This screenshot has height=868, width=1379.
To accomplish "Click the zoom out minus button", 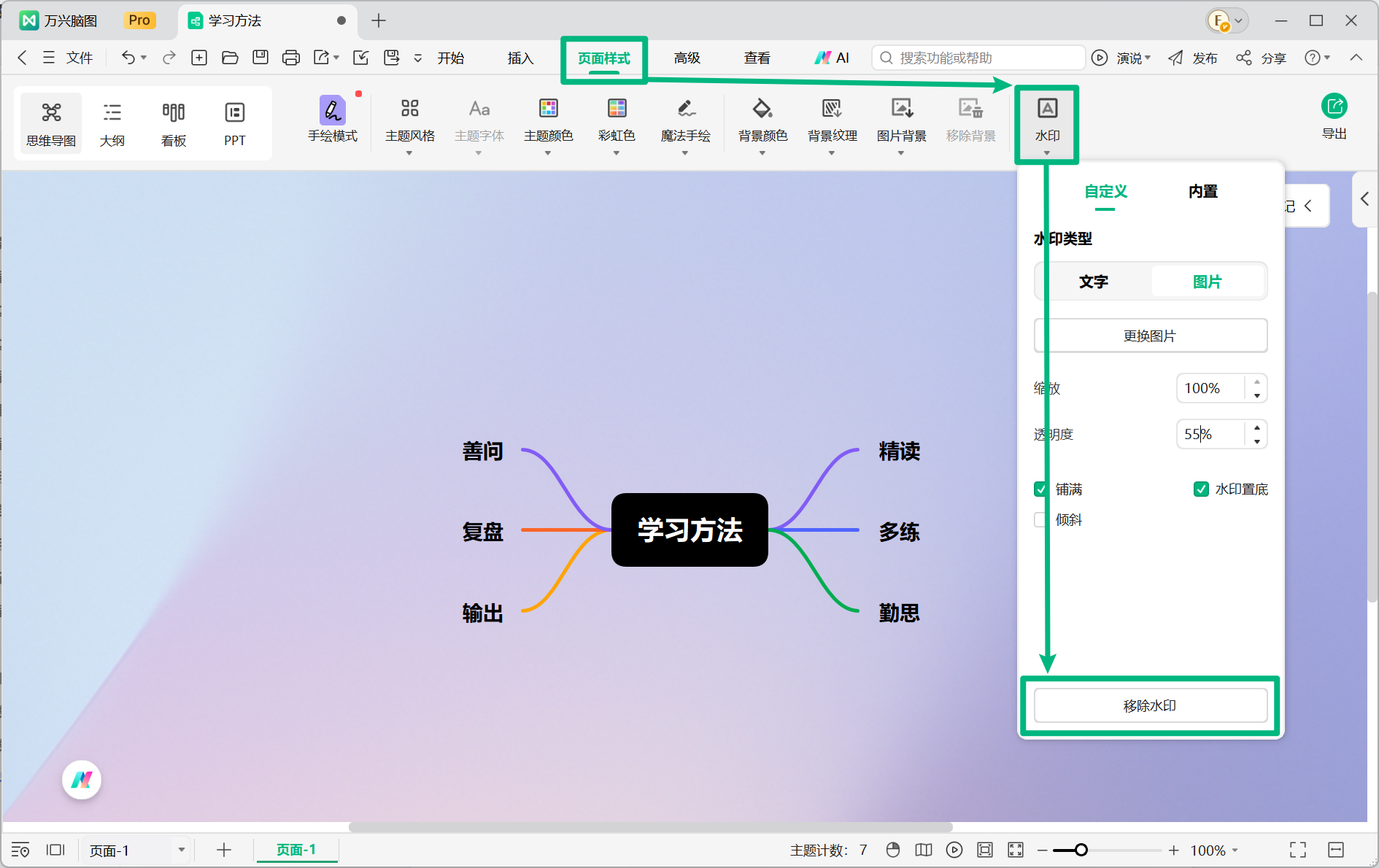I will coord(1042,850).
